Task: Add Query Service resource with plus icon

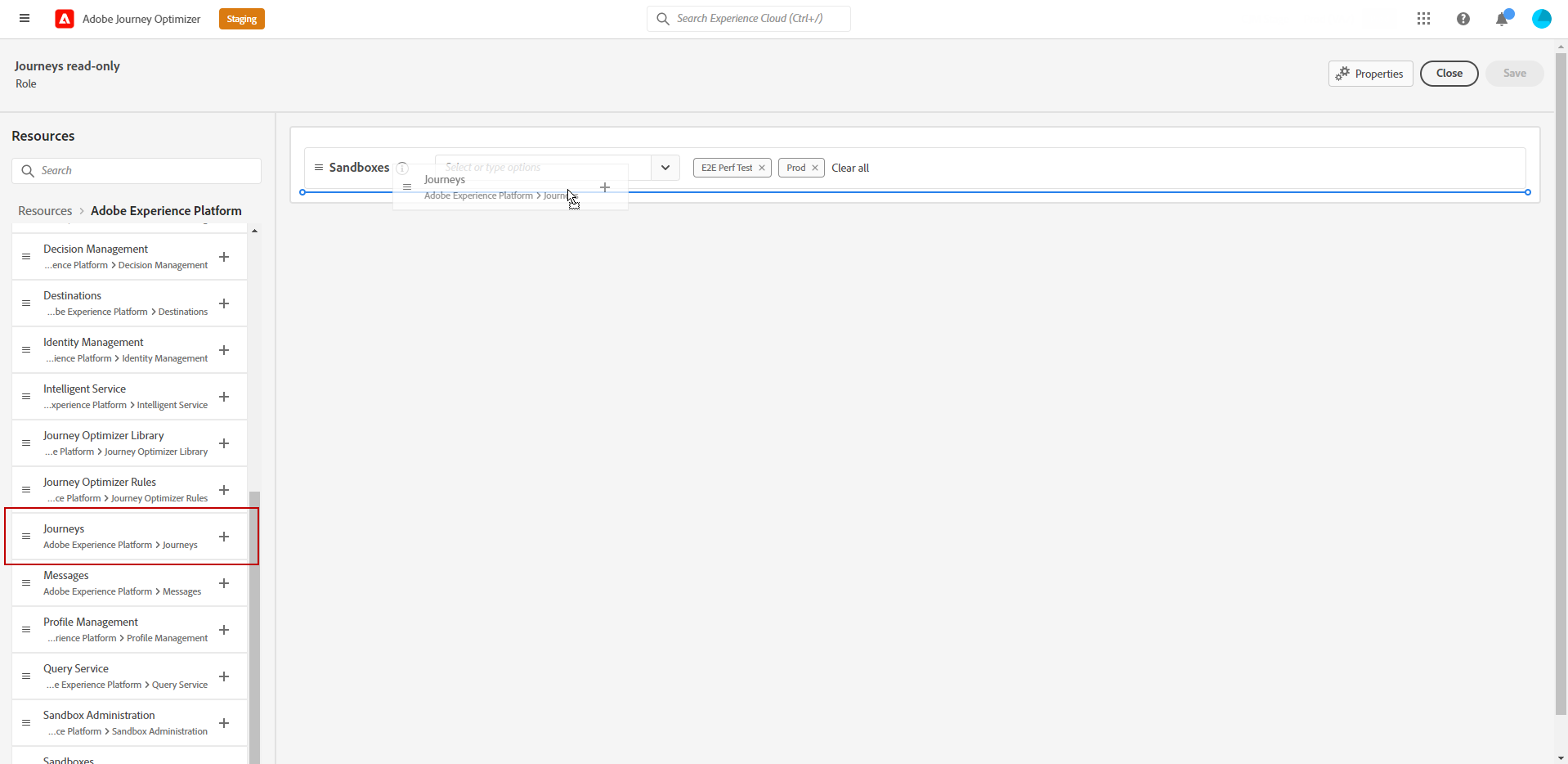Action: pos(224,676)
